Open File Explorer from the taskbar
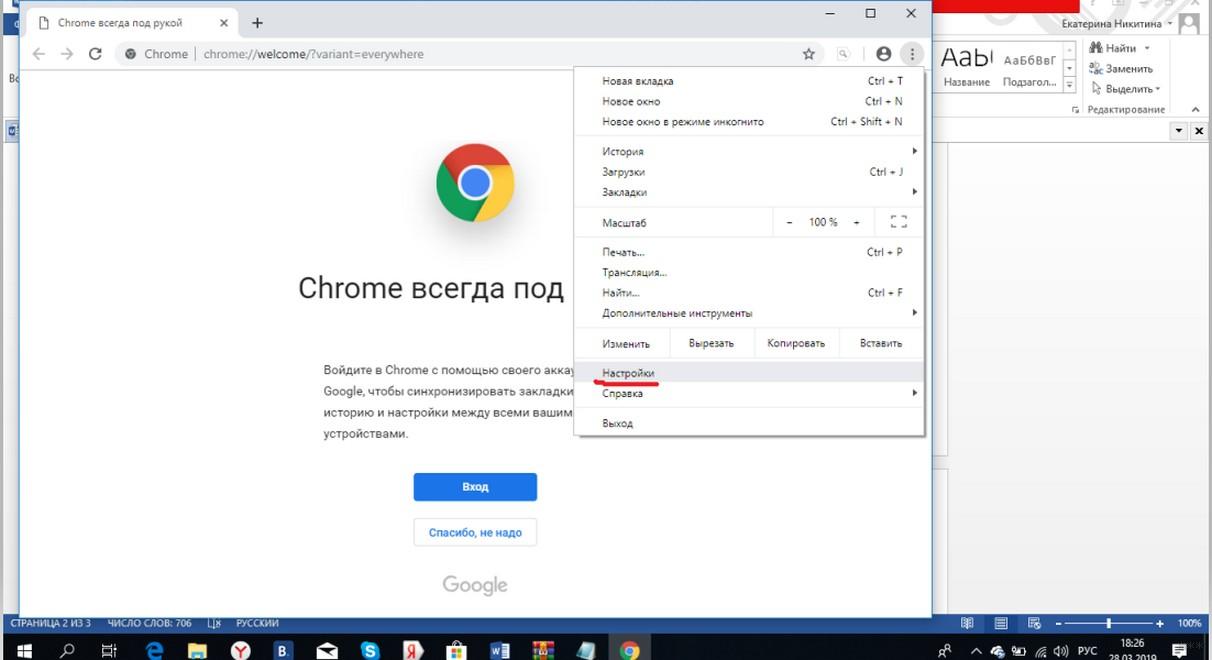The height and width of the screenshot is (660, 1212). pyautogui.click(x=198, y=650)
